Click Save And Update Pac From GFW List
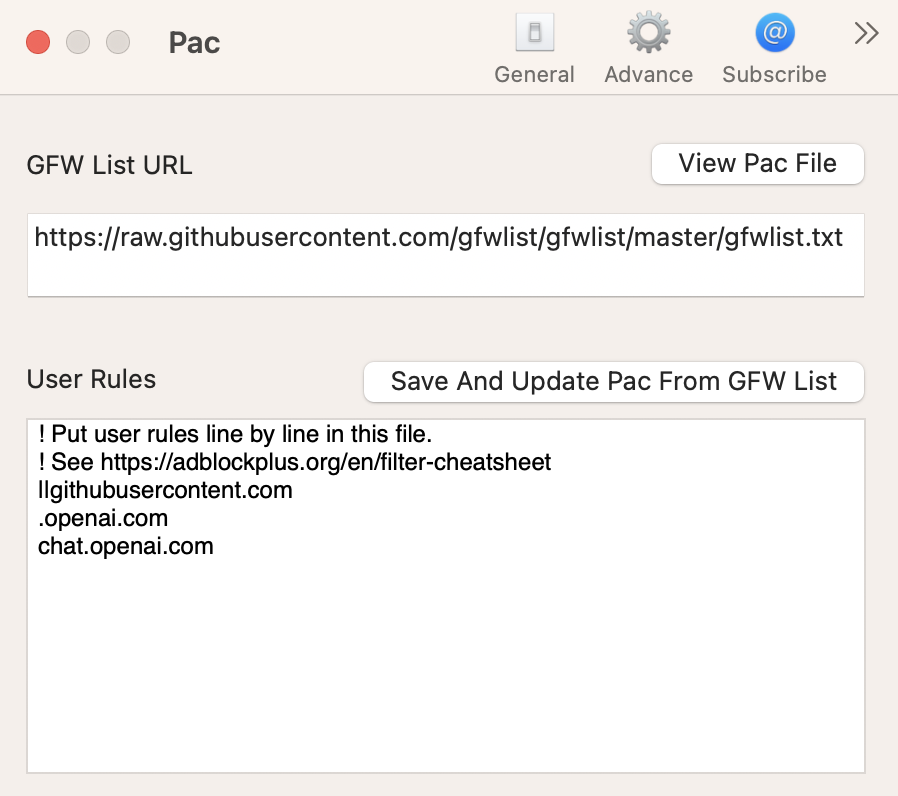The width and height of the screenshot is (898, 796). pos(613,381)
